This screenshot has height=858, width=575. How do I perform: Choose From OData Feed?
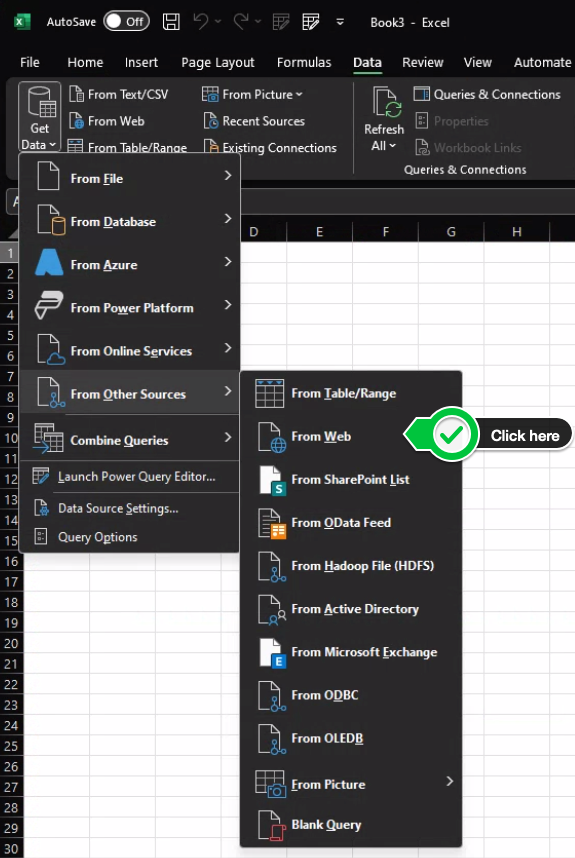click(351, 523)
